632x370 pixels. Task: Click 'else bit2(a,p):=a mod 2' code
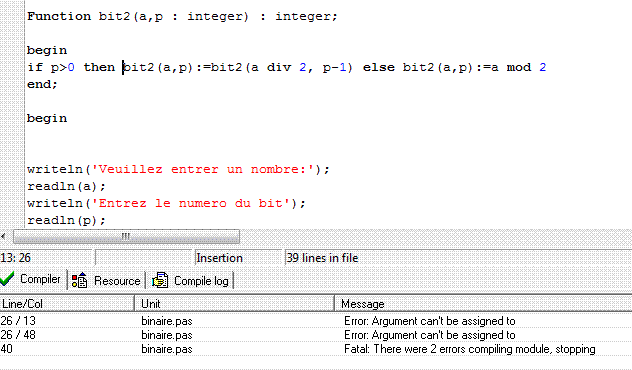pyautogui.click(x=455, y=67)
